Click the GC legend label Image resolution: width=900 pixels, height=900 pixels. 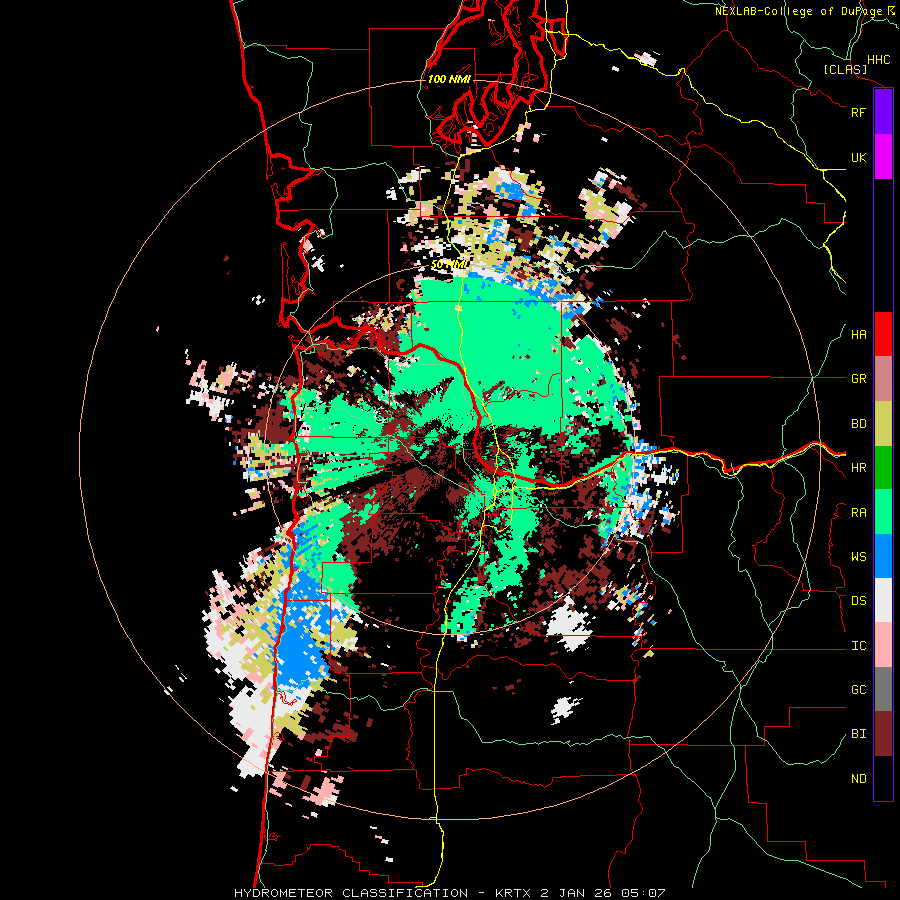[x=858, y=690]
